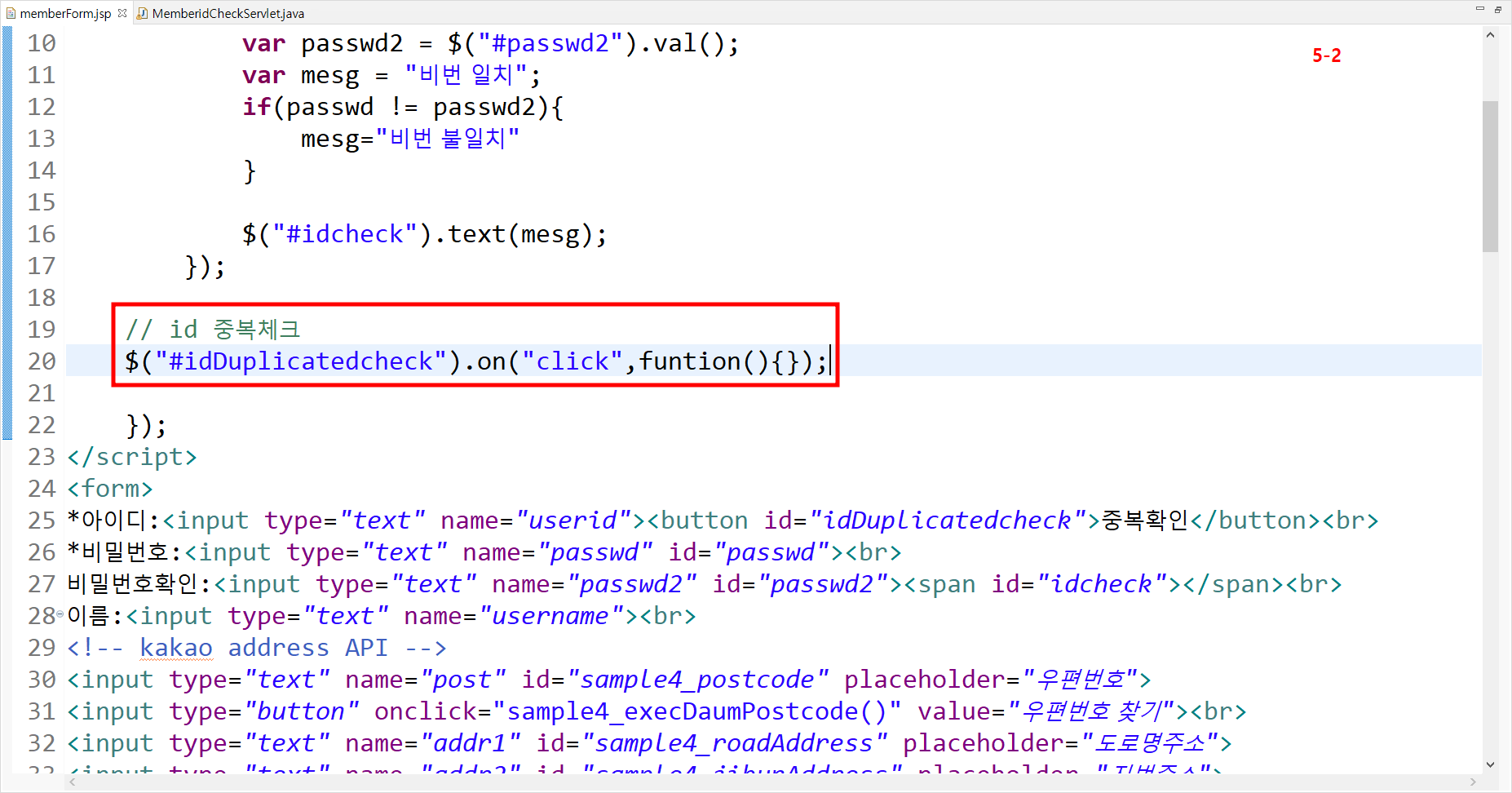The width and height of the screenshot is (1512, 793).
Task: Click the 중복확인 button text on line 25
Action: pyautogui.click(x=1145, y=521)
